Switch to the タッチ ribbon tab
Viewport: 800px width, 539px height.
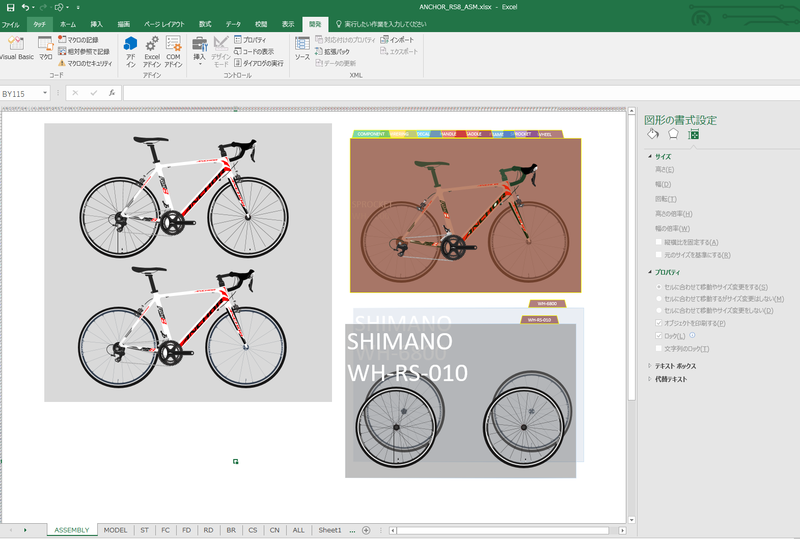coord(39,24)
